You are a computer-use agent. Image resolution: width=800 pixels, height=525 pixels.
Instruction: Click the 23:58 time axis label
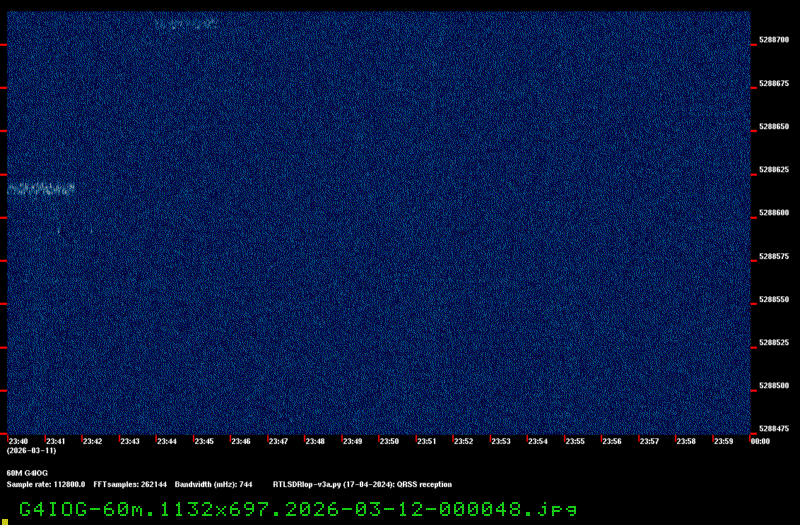(x=686, y=441)
